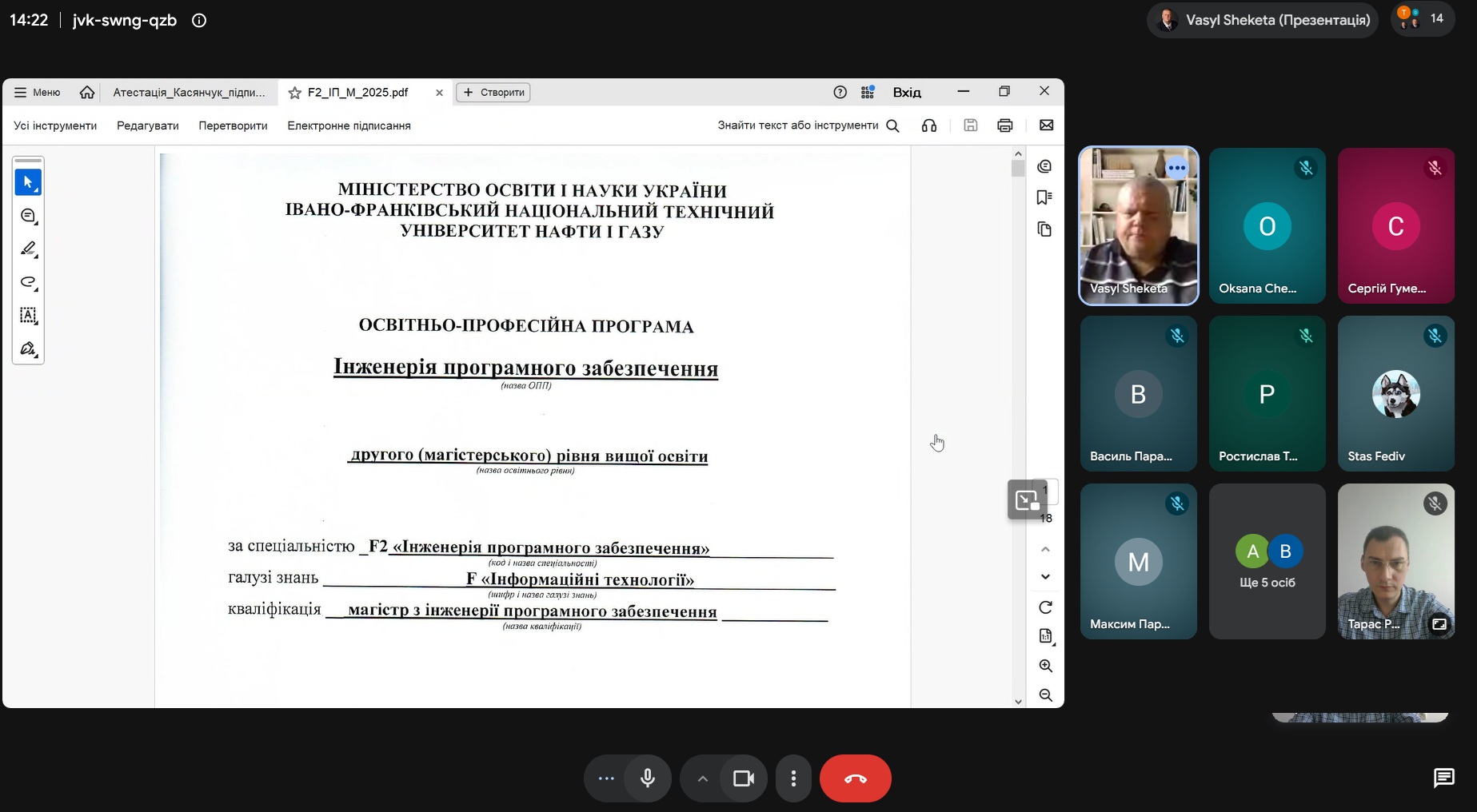Go to the previous page arrow
This screenshot has height=812, width=1477.
(1045, 550)
